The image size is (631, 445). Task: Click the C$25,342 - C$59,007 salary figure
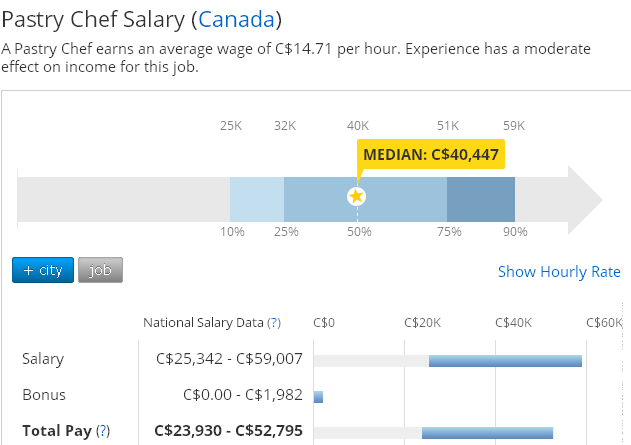coord(230,359)
